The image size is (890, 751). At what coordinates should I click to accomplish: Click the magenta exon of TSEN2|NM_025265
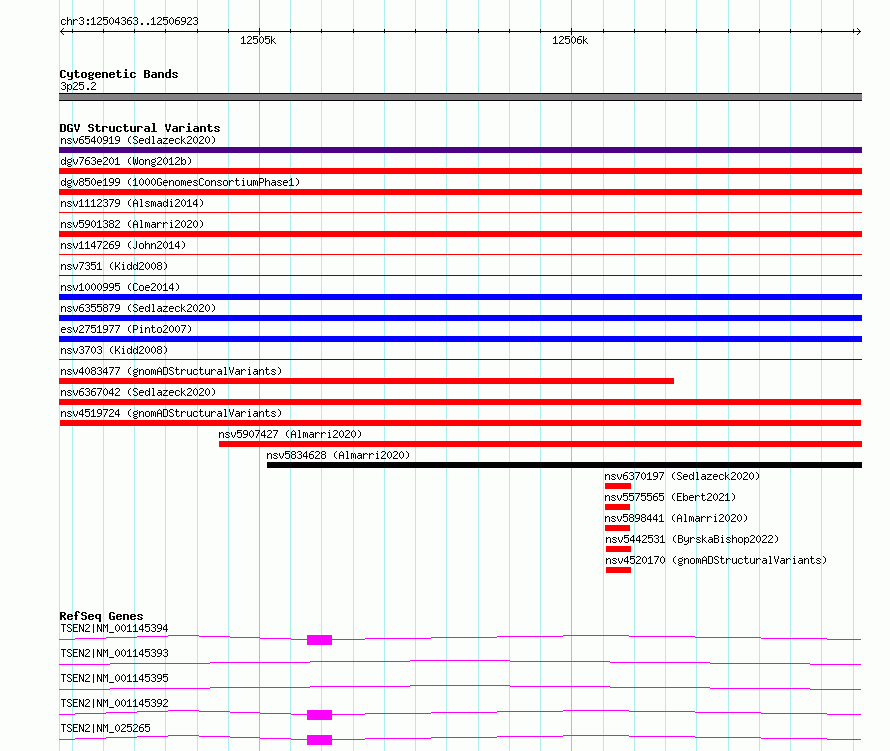coord(320,740)
